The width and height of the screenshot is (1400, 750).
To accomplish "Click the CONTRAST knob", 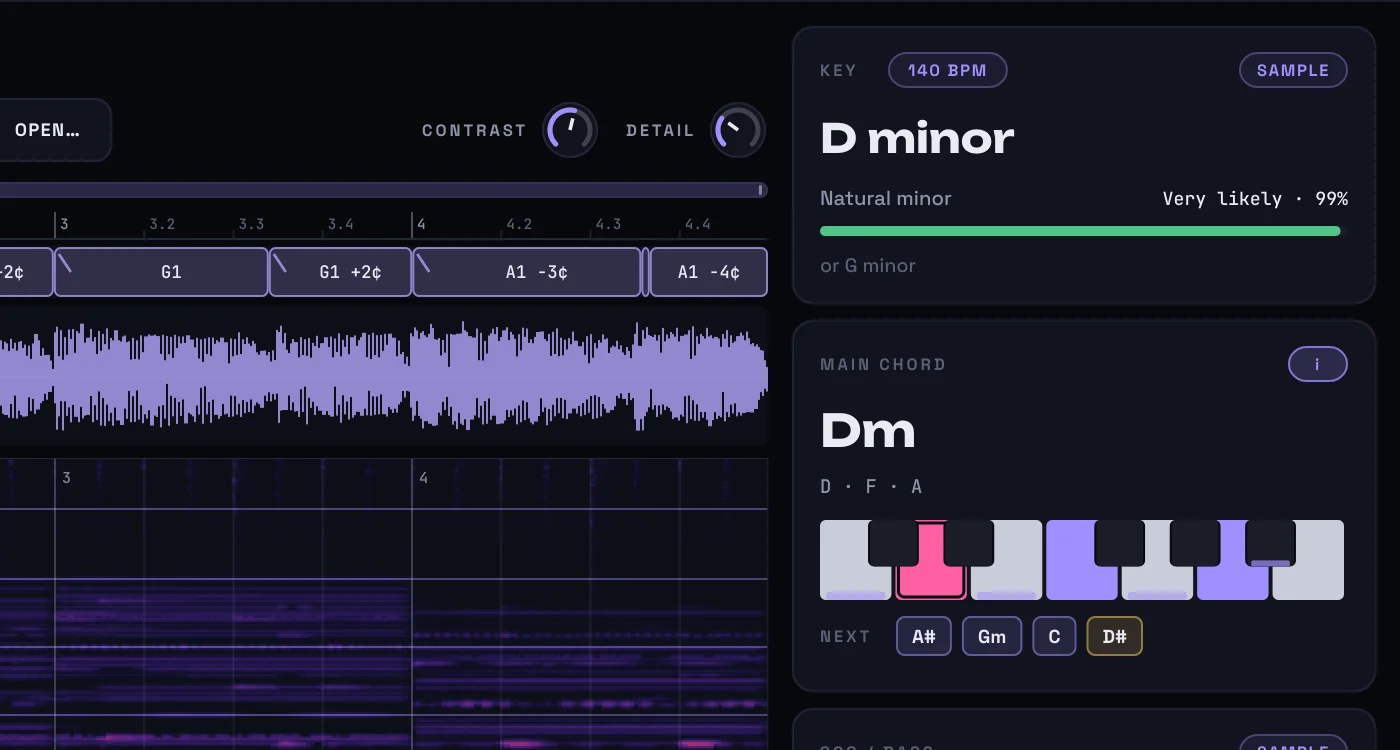I will pyautogui.click(x=570, y=131).
